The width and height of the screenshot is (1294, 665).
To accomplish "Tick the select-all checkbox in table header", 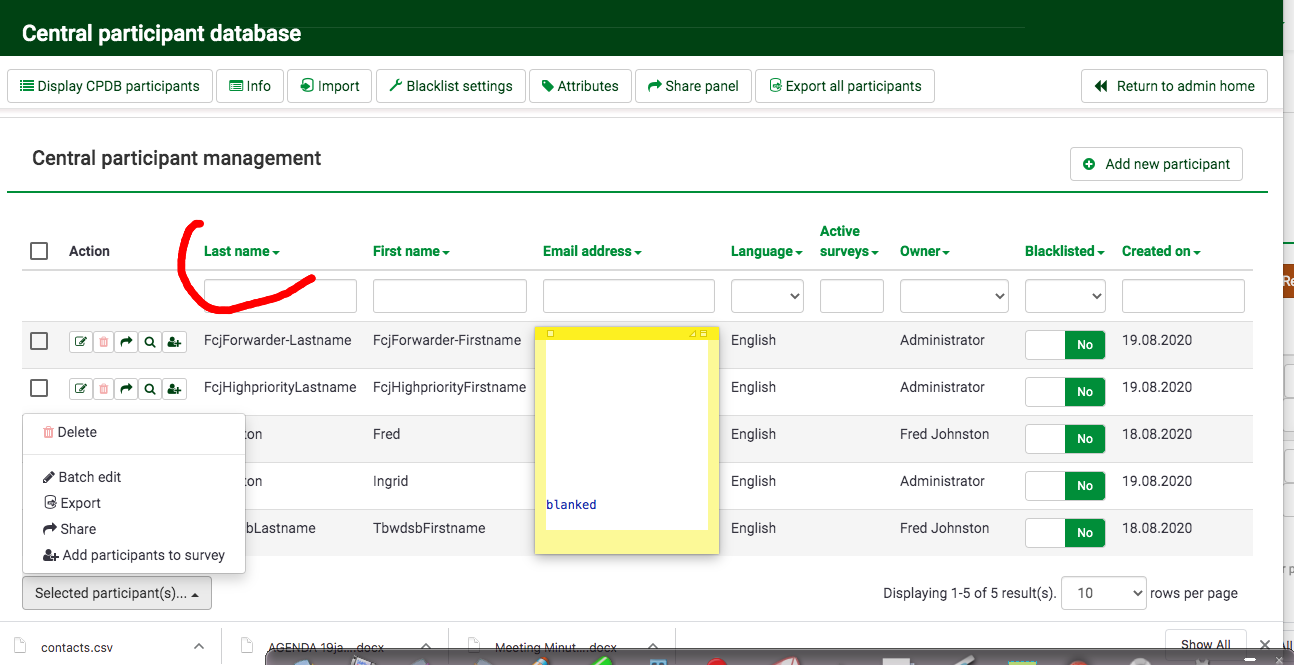I will (39, 251).
